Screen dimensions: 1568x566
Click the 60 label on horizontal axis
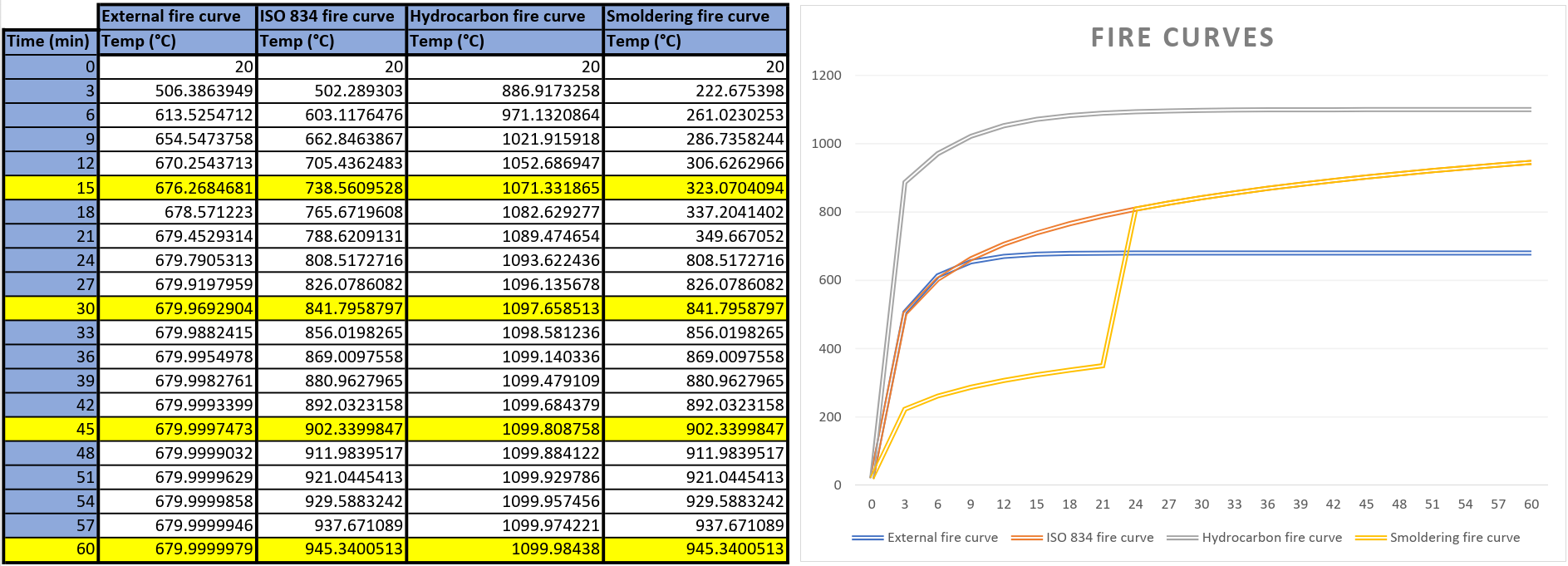pyautogui.click(x=1531, y=504)
